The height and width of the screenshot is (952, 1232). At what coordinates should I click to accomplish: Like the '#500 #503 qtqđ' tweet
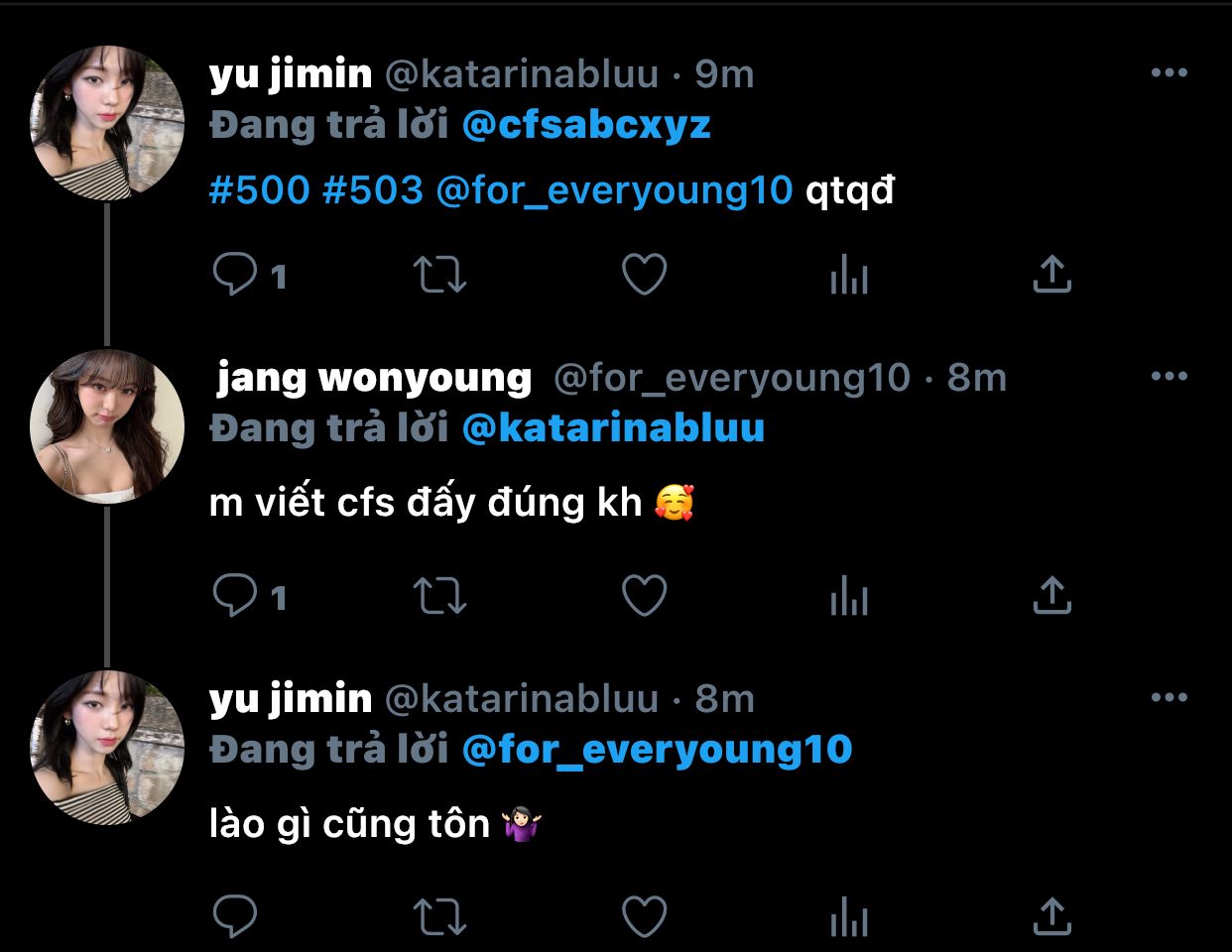[644, 275]
